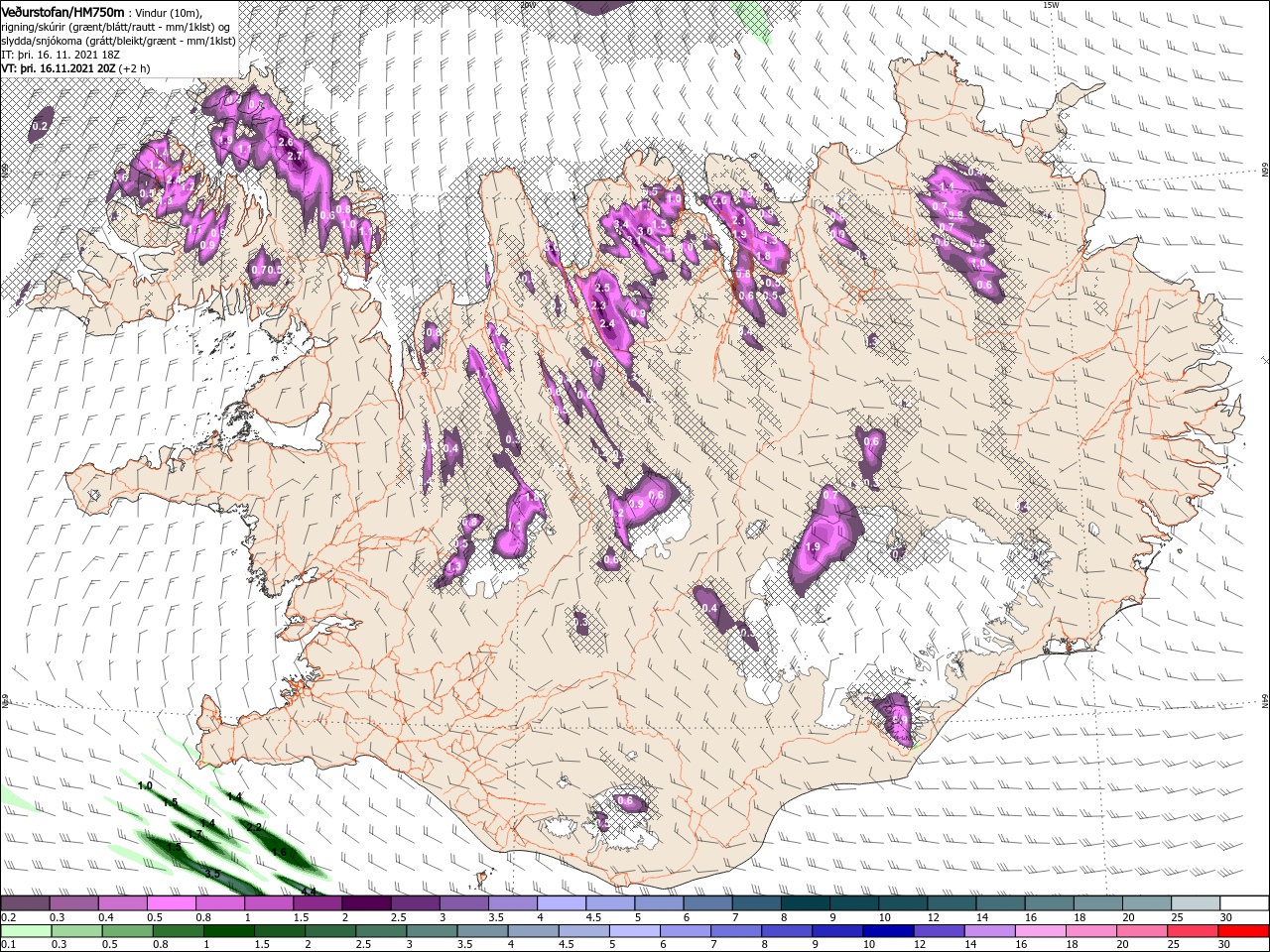
Task: Click the 15W longitude label at the top edge
Action: tap(1052, 5)
